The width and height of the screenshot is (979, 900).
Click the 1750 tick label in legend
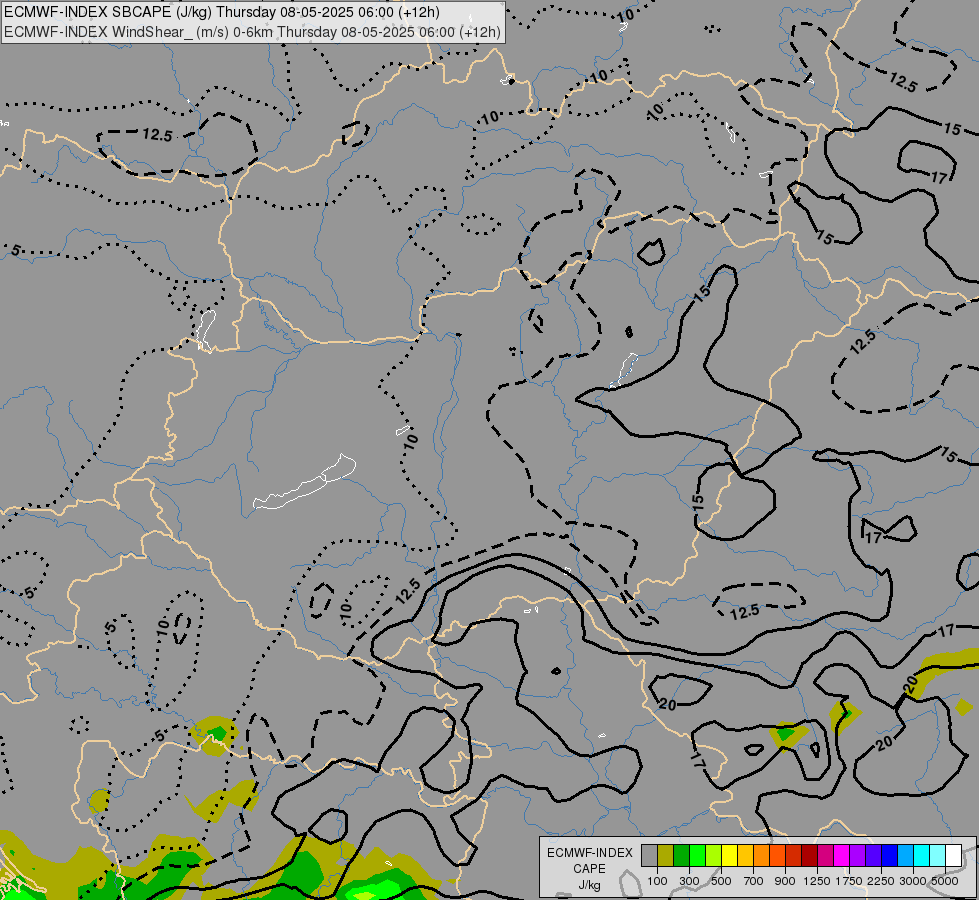(849, 881)
